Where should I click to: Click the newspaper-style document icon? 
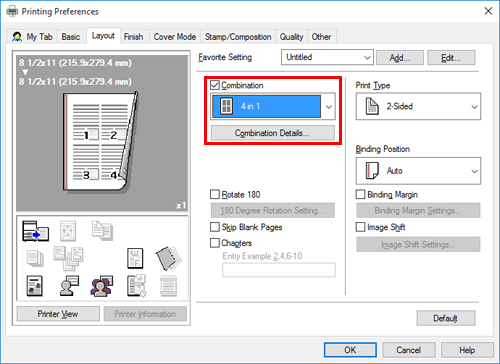coord(34,286)
